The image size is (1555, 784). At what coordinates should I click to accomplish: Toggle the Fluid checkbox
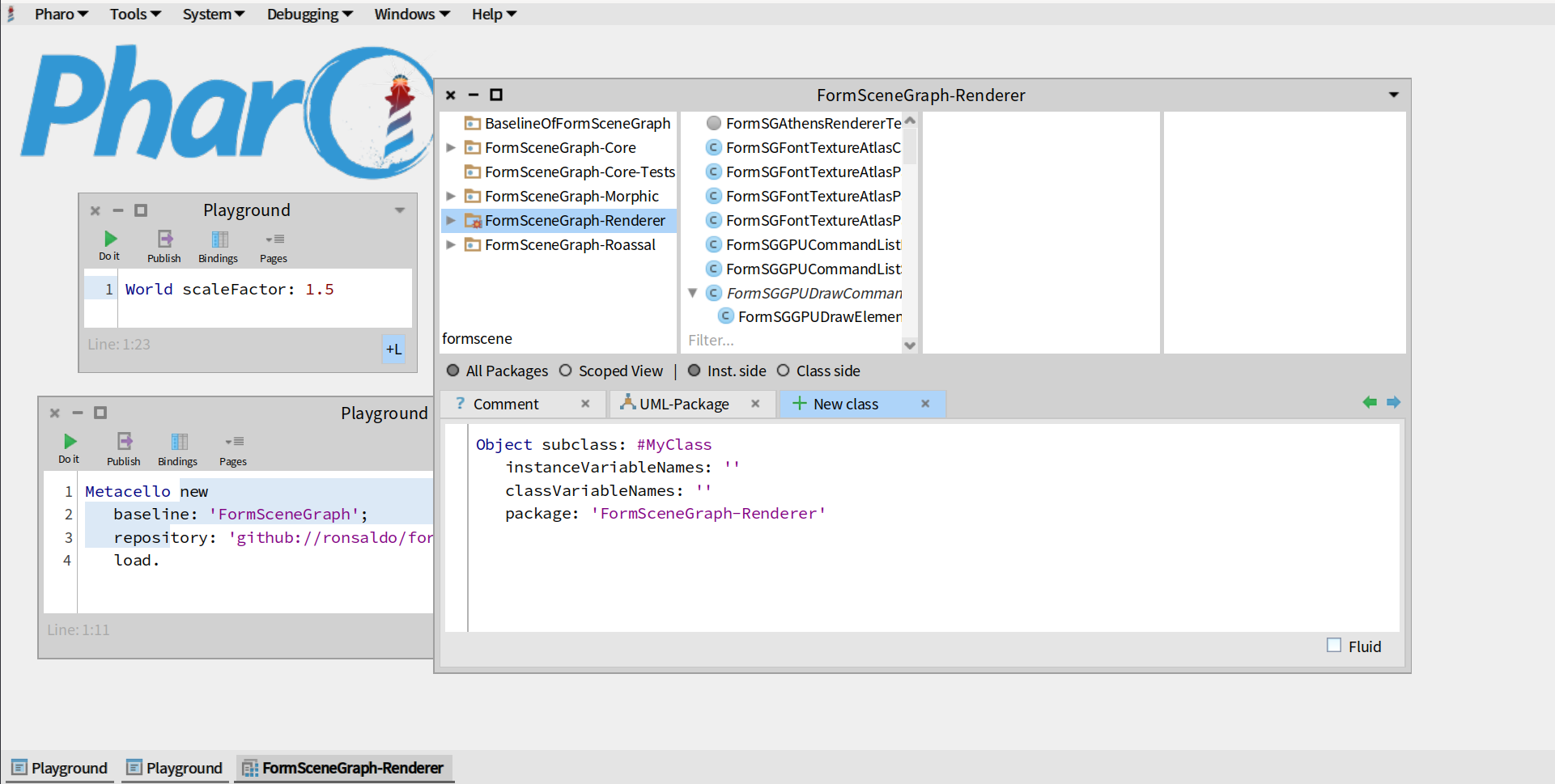click(x=1334, y=646)
